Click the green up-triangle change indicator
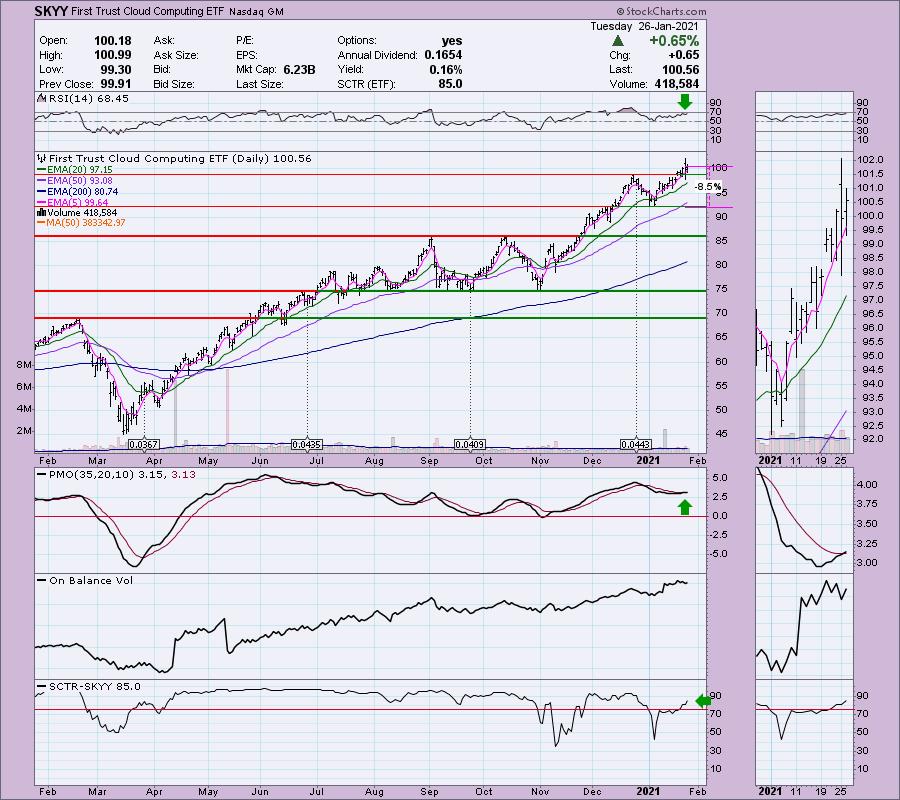Image resolution: width=900 pixels, height=800 pixels. pyautogui.click(x=618, y=41)
